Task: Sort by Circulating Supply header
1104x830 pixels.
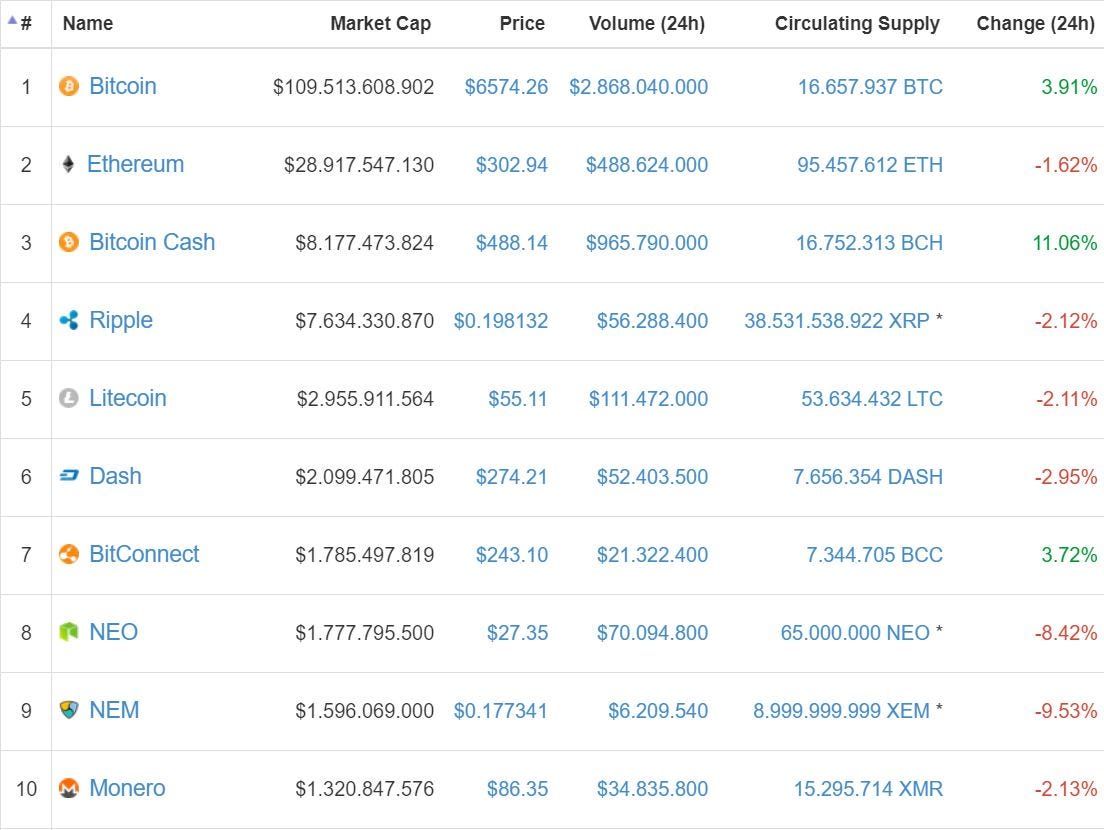Action: pyautogui.click(x=858, y=23)
